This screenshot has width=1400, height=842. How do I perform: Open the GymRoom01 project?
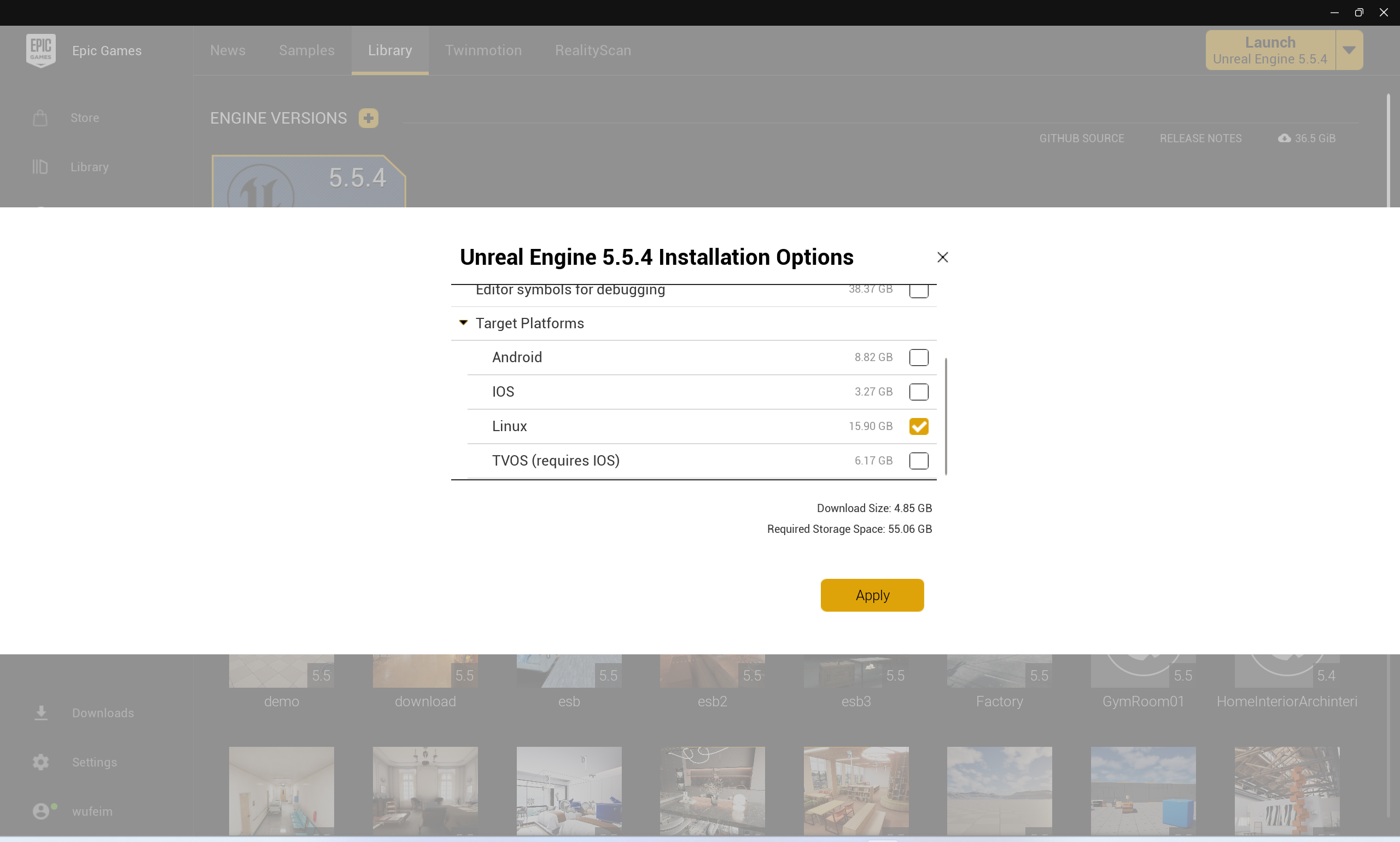tap(1143, 671)
